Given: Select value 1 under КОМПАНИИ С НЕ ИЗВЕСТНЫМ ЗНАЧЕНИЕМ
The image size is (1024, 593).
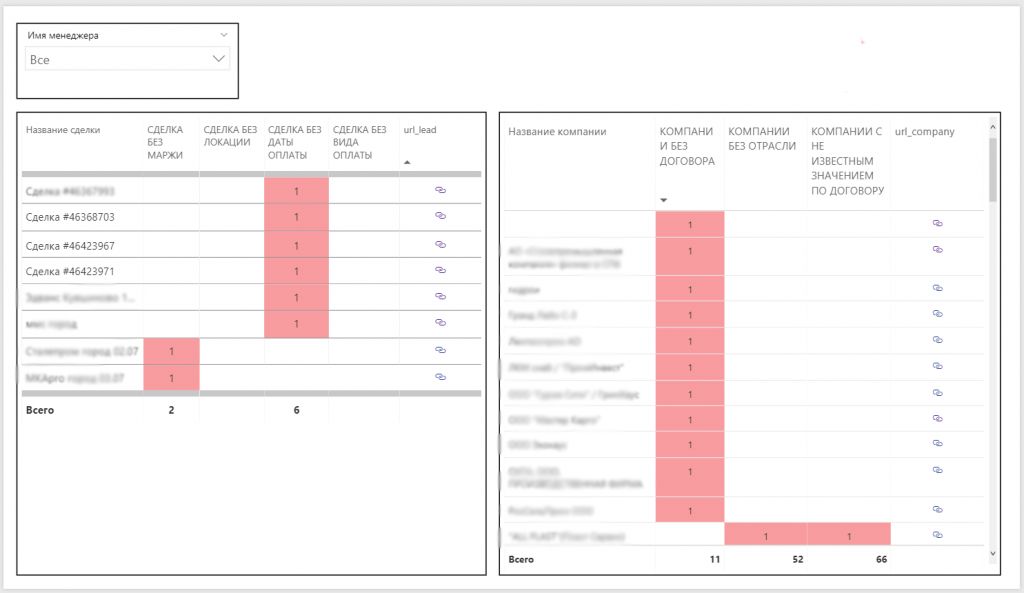Looking at the screenshot, I should click(849, 536).
